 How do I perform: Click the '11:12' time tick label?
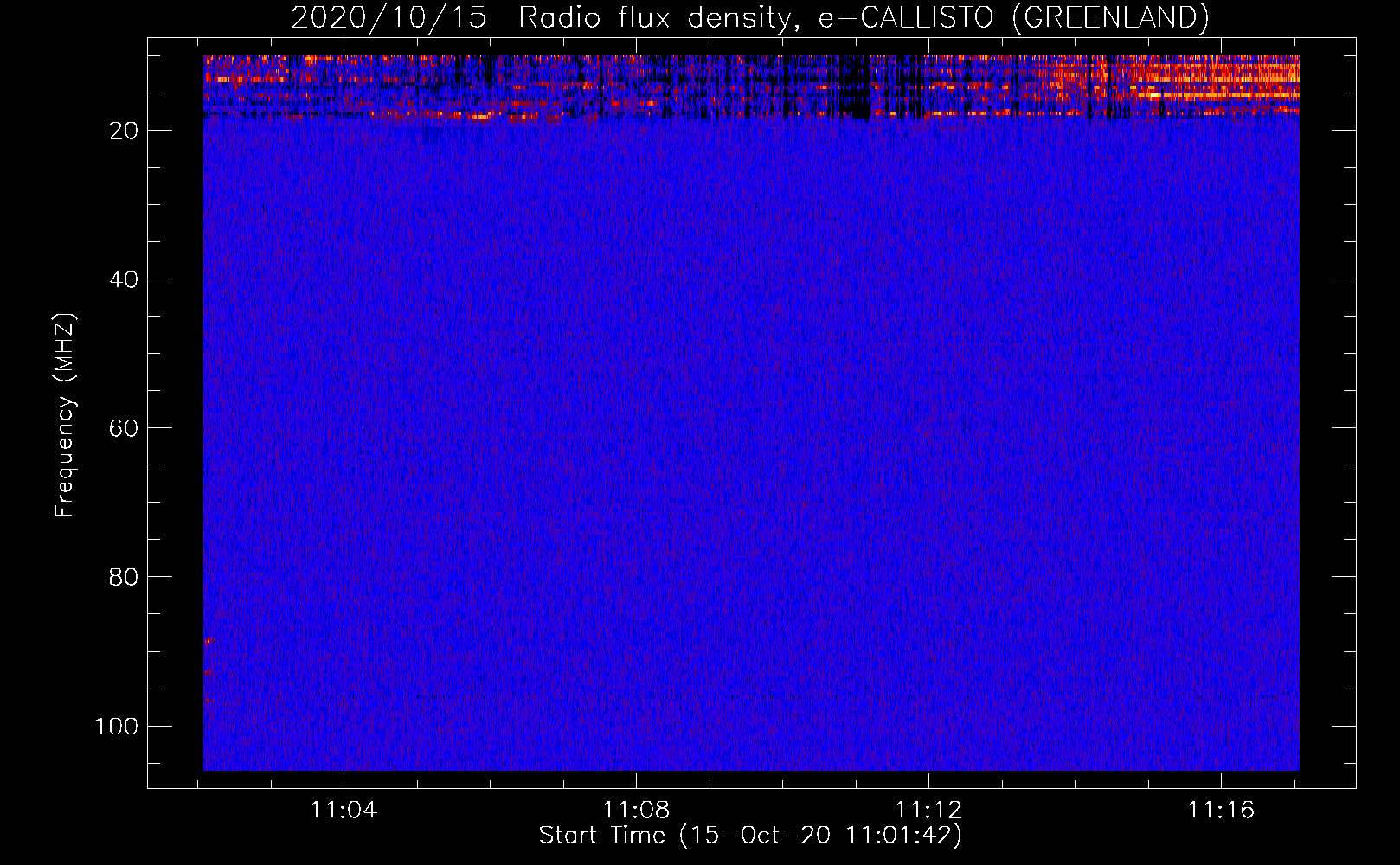(928, 810)
